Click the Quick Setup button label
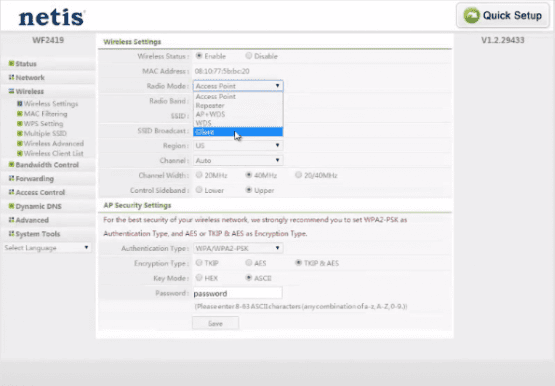 click(x=512, y=16)
